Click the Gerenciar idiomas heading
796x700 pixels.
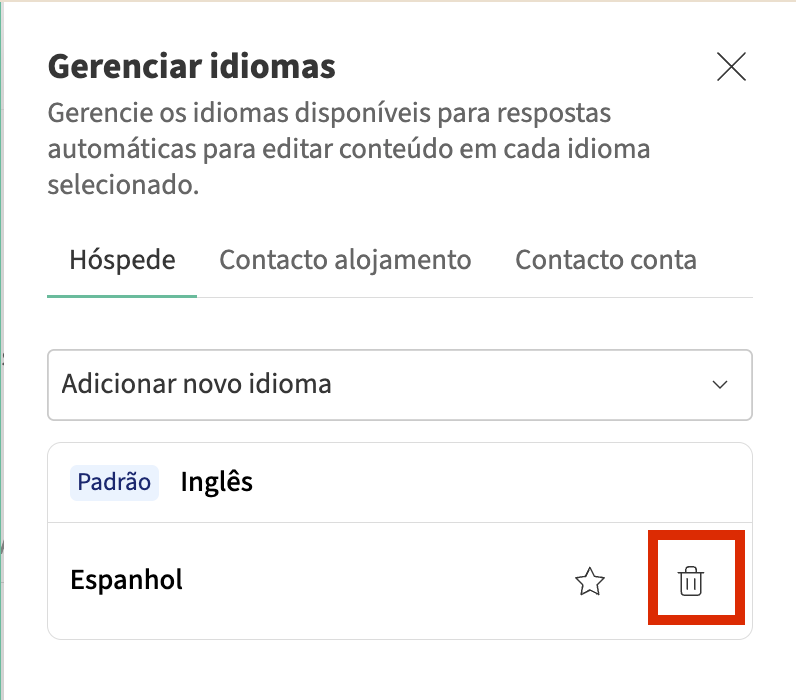pos(191,67)
